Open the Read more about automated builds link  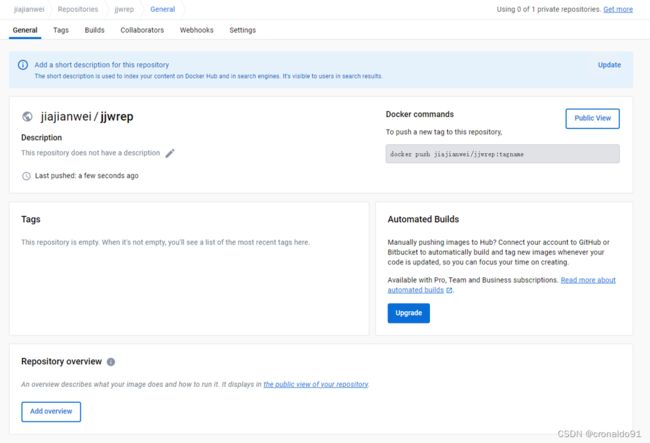pos(502,285)
